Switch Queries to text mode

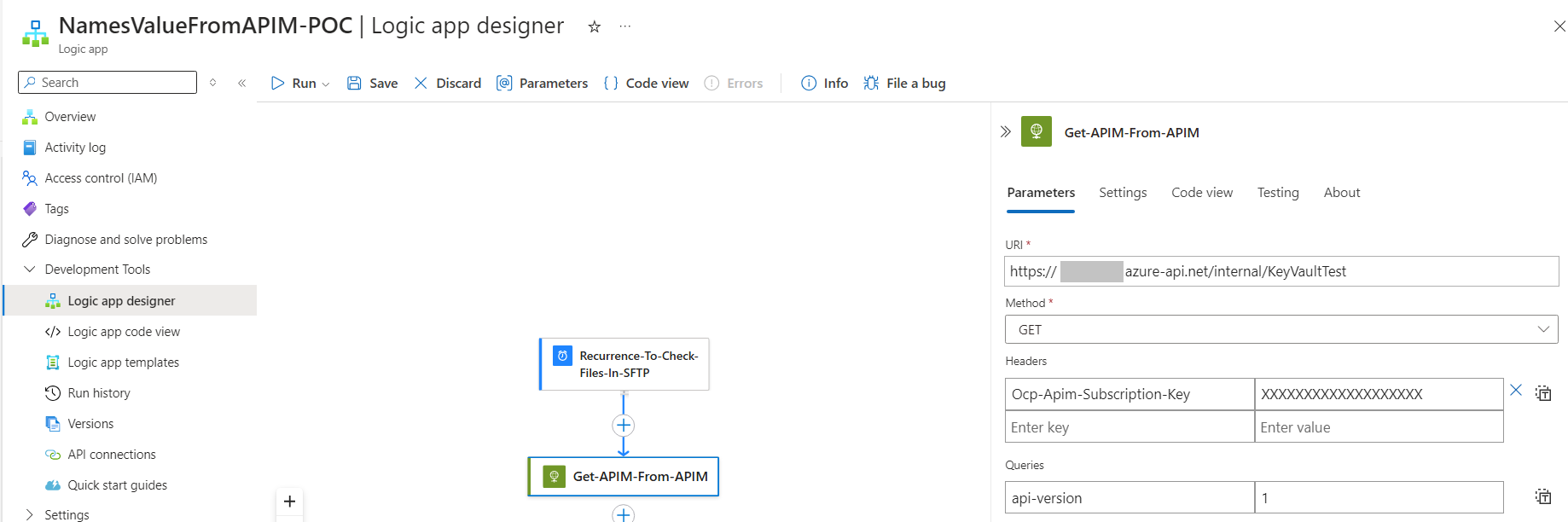pyautogui.click(x=1544, y=496)
